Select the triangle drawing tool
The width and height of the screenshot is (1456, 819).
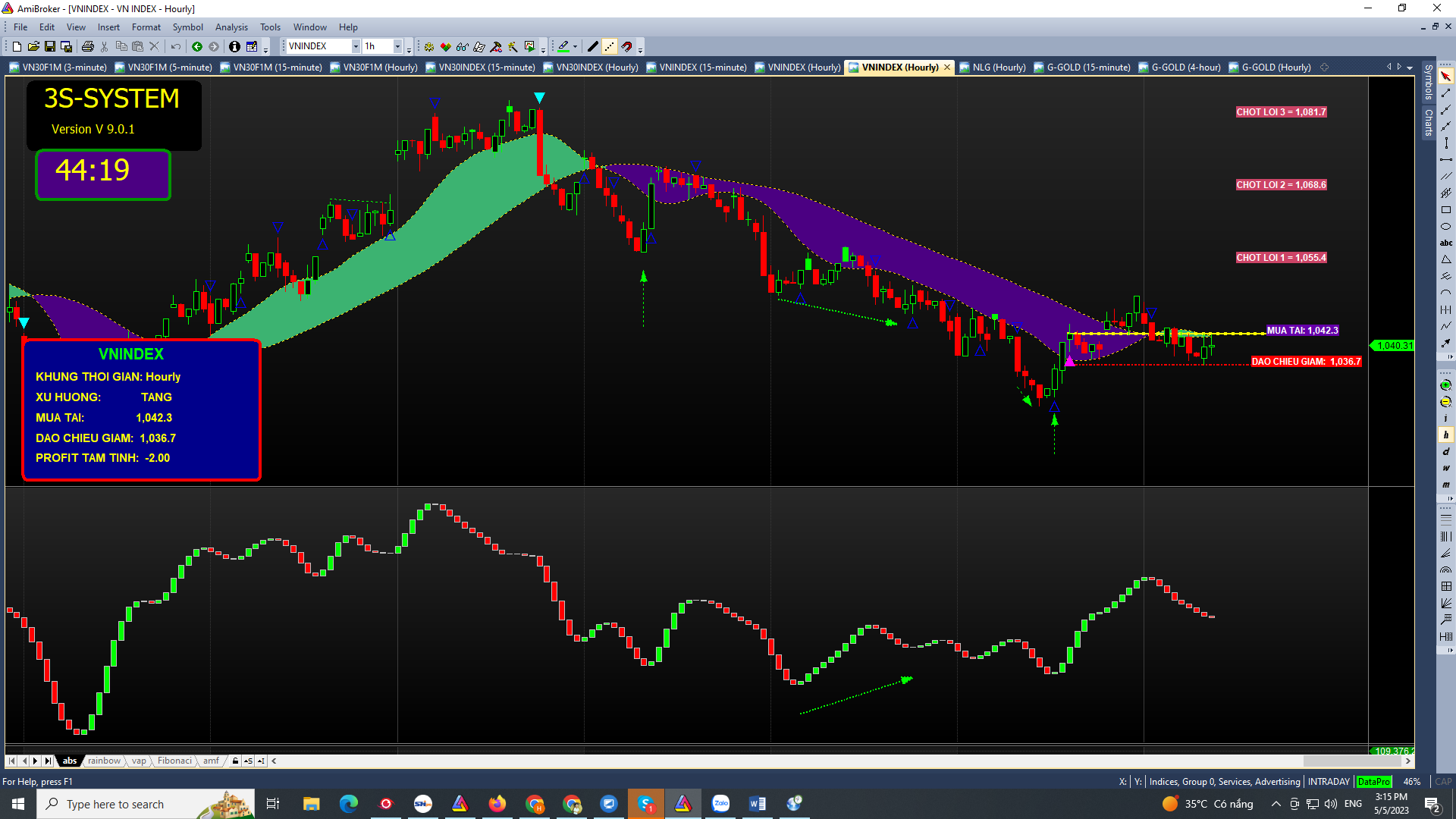click(x=1446, y=260)
